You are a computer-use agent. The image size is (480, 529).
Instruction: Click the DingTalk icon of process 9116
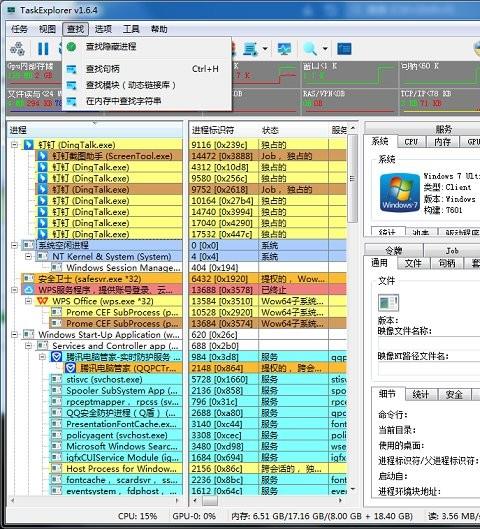point(28,145)
